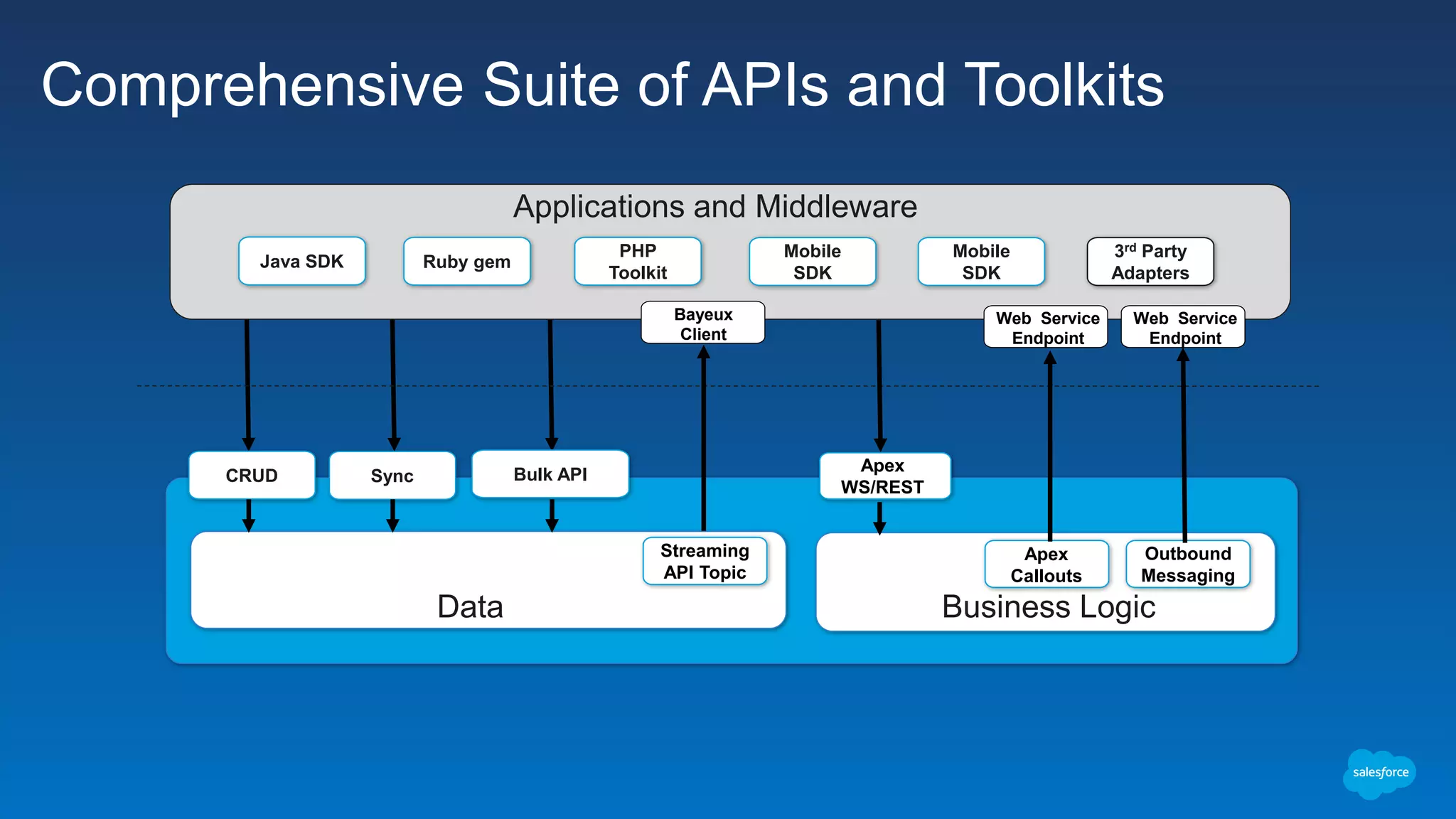
Task: Click the Ruby gem box
Action: pos(467,262)
